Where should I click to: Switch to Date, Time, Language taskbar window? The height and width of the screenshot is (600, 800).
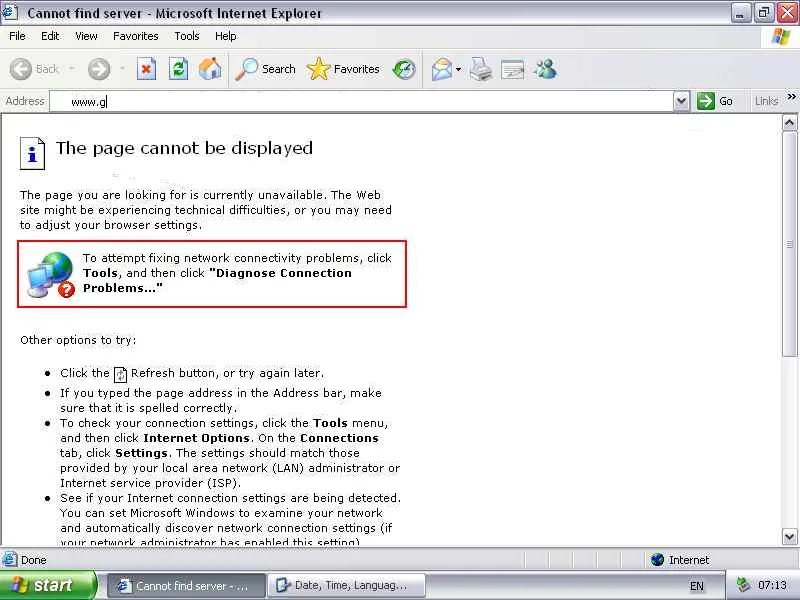347,585
